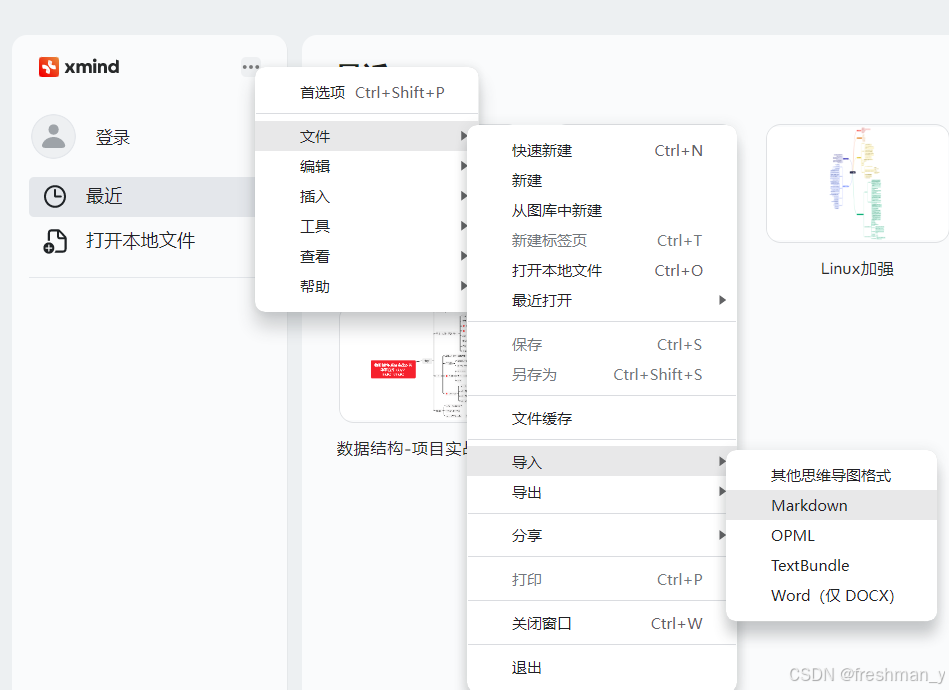Click the Linux加强 file name
The width and height of the screenshot is (949, 690).
(857, 269)
